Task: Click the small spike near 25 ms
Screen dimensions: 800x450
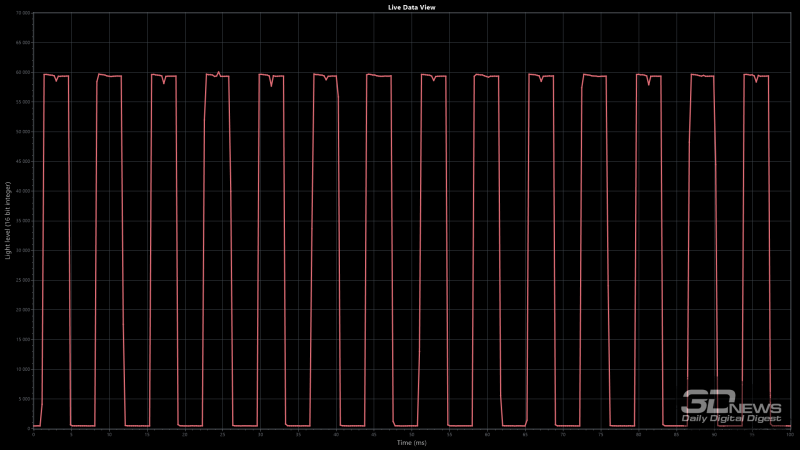Action: point(218,73)
